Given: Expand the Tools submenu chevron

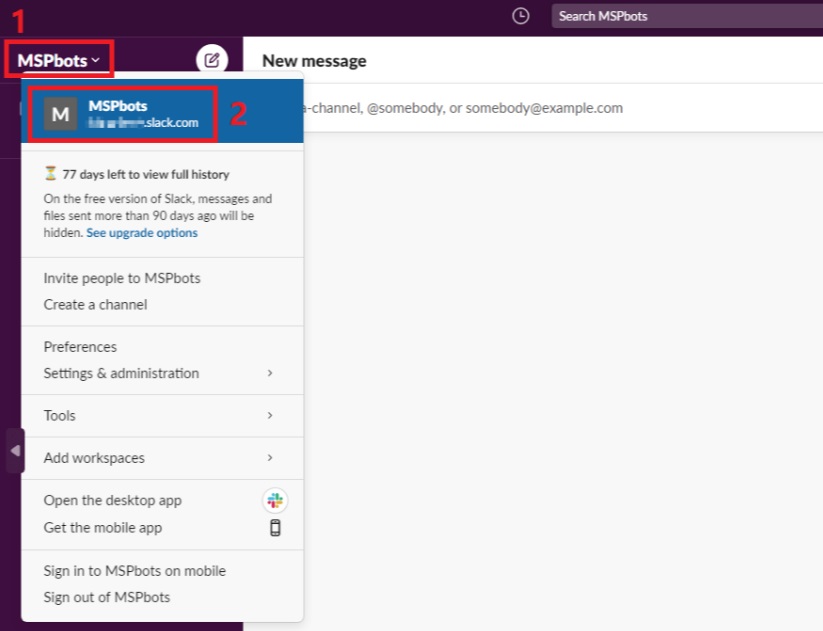Looking at the screenshot, I should 270,415.
